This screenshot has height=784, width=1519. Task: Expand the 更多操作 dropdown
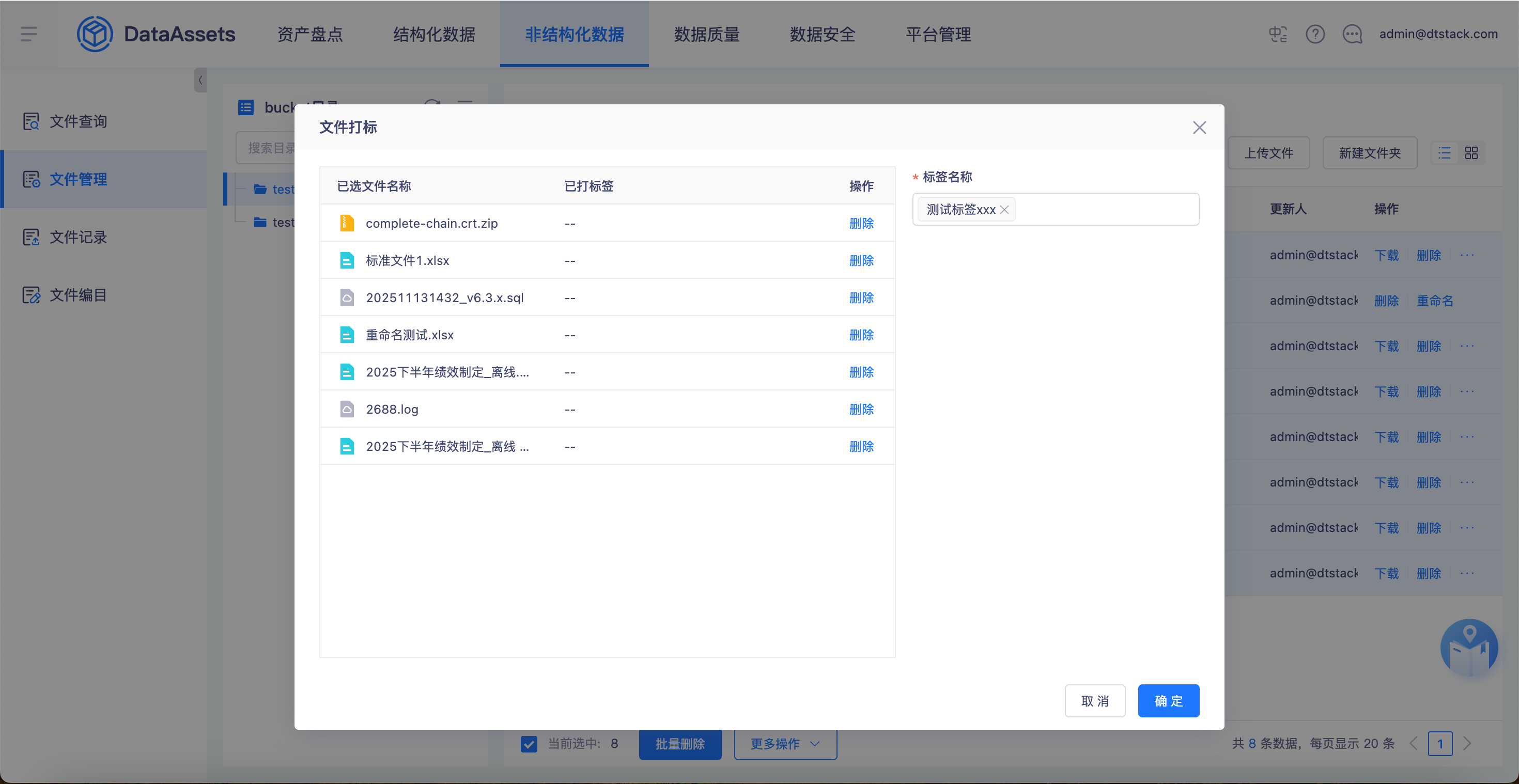[x=785, y=744]
